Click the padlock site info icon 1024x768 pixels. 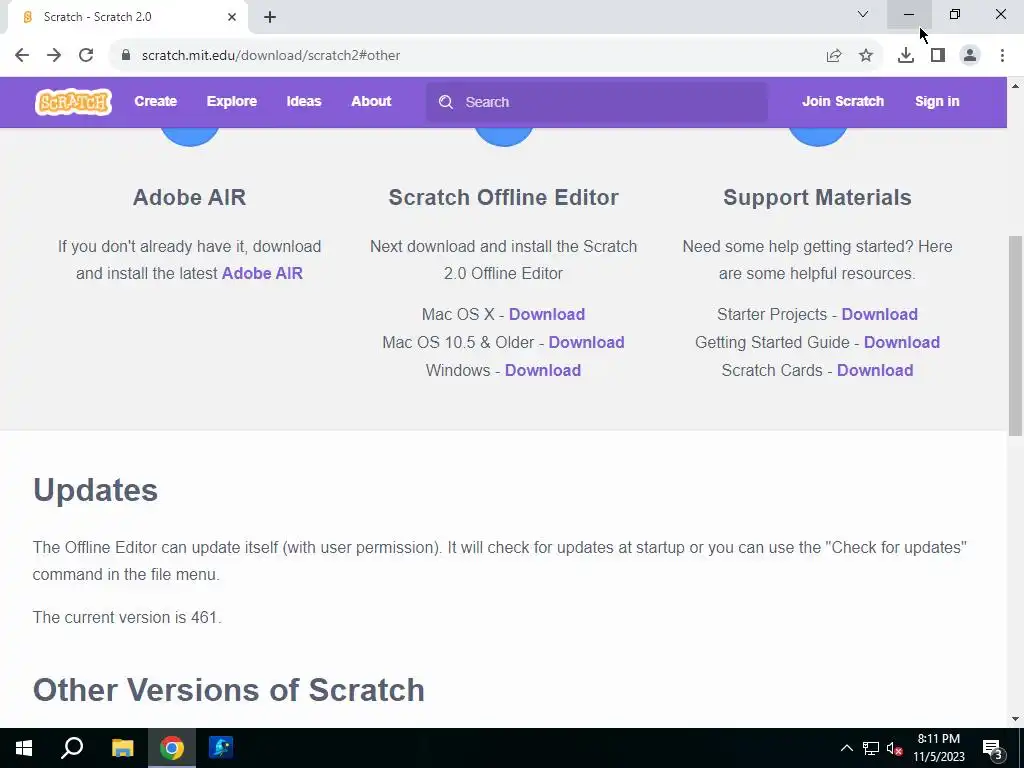pyautogui.click(x=125, y=55)
